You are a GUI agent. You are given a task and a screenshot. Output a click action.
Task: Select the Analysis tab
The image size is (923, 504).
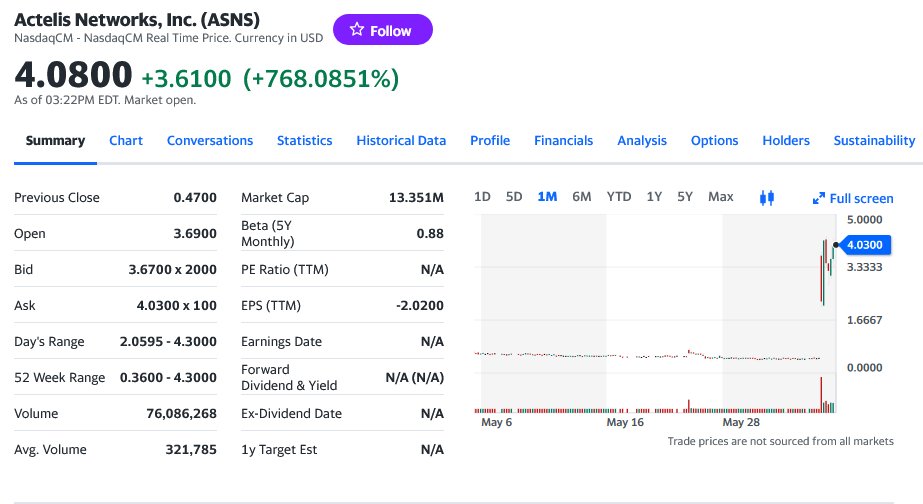642,141
